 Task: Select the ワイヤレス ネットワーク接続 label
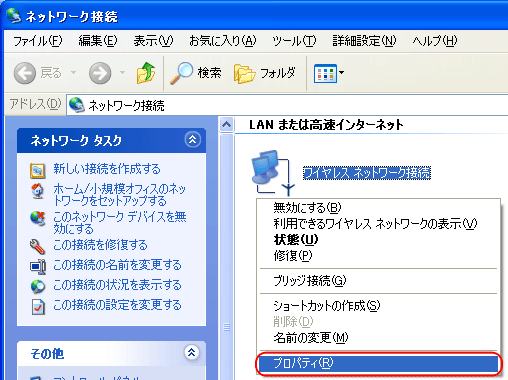pyautogui.click(x=367, y=173)
